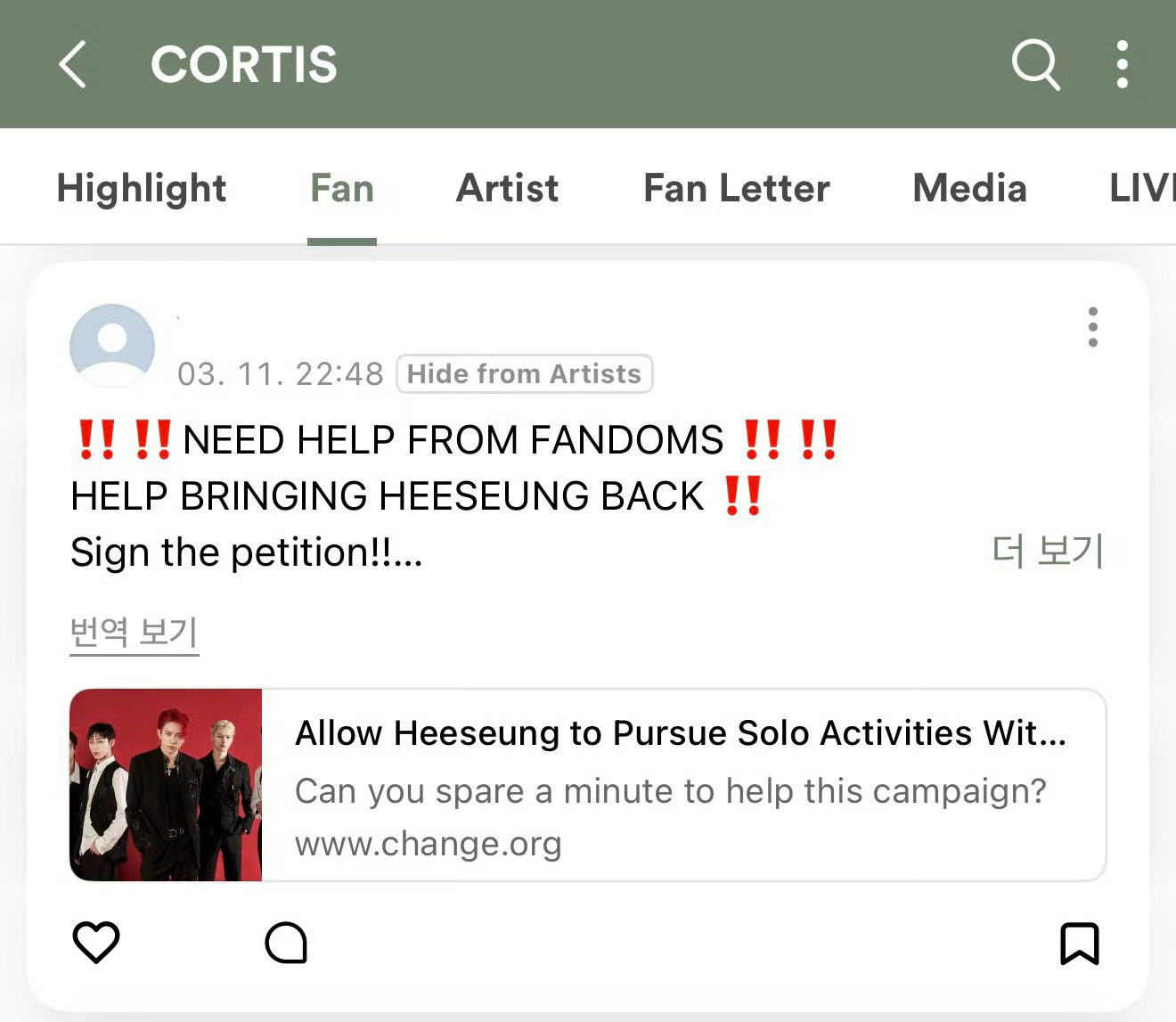Image resolution: width=1176 pixels, height=1022 pixels.
Task: Open the post's three-dot options menu
Action: pos(1093,327)
